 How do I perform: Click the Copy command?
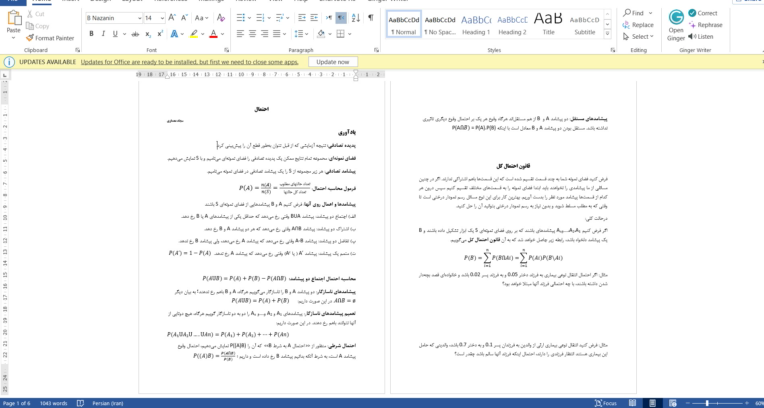point(38,26)
